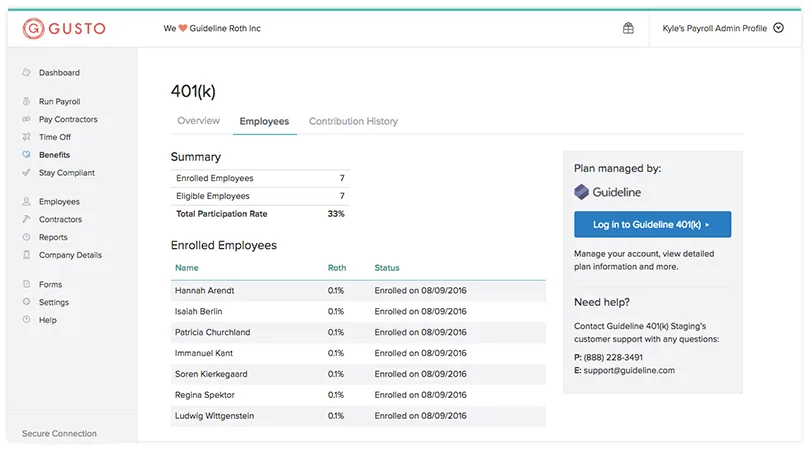
Task: Click the Guideline logo icon
Action: pos(581,192)
